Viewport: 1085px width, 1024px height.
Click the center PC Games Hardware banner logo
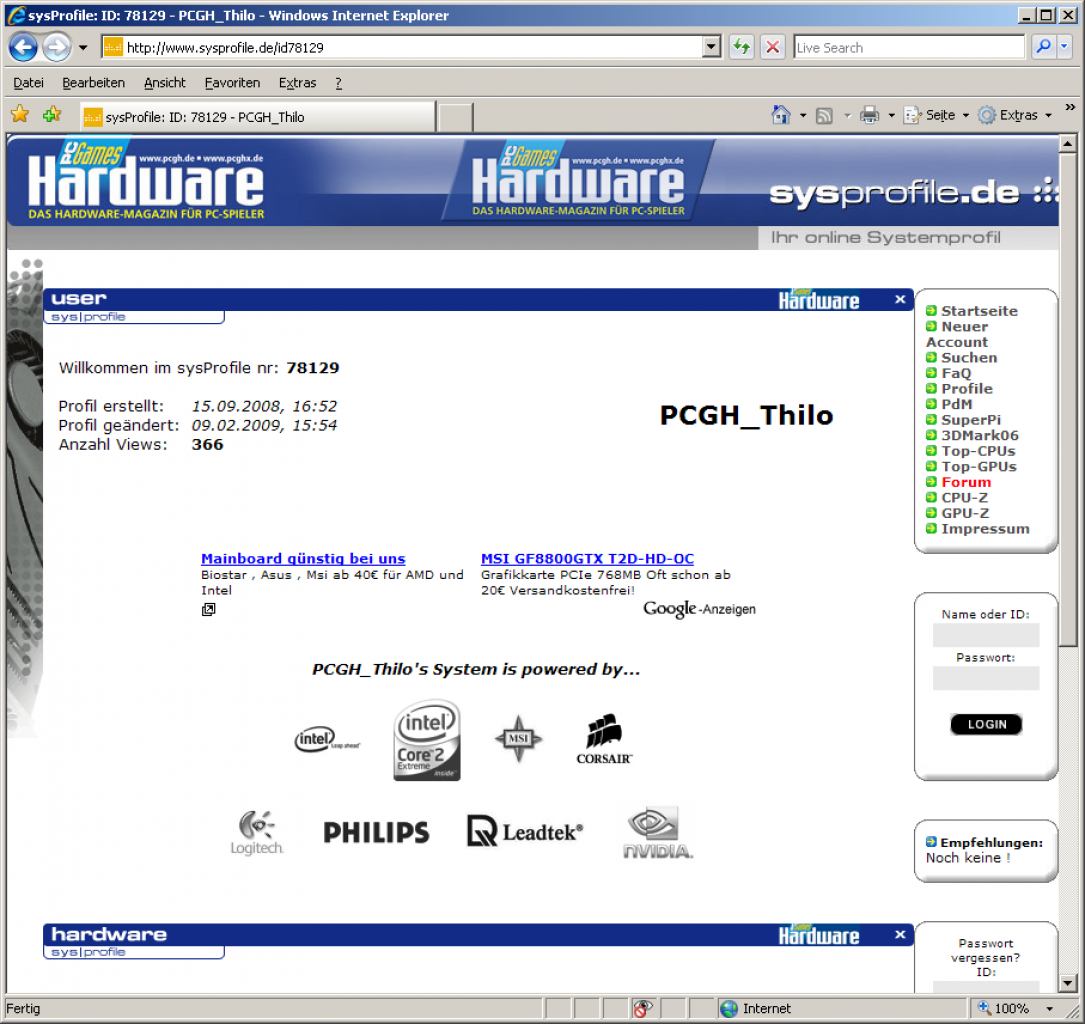pos(578,180)
